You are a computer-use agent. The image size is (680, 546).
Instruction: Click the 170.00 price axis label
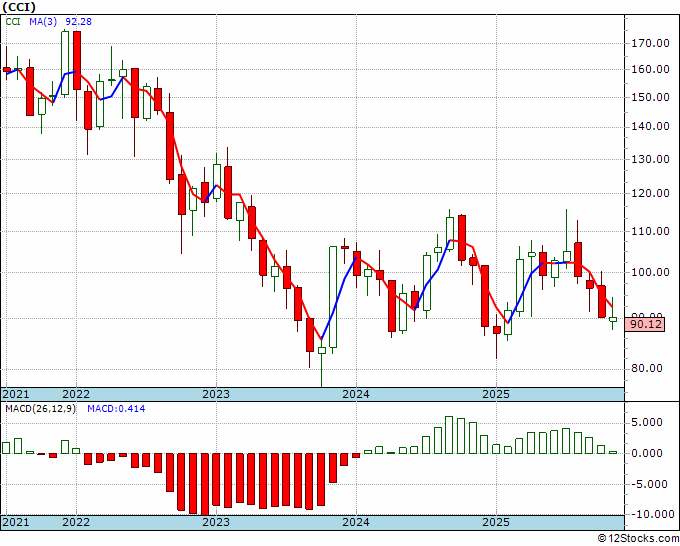pos(650,43)
